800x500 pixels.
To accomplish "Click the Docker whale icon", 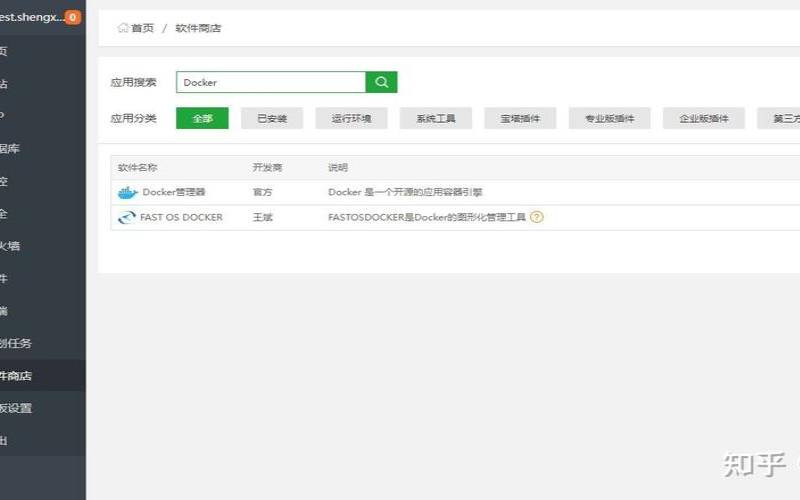I will [127, 192].
